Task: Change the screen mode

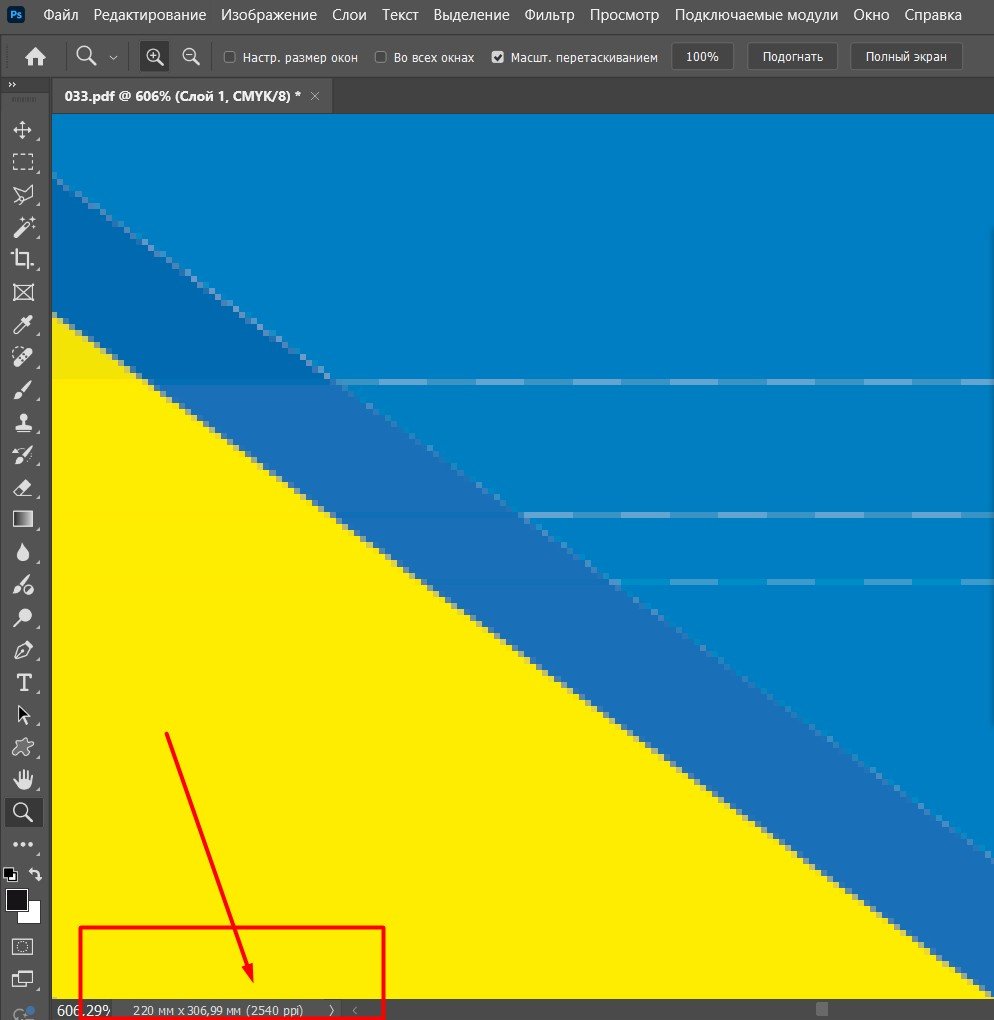Action: tap(23, 979)
